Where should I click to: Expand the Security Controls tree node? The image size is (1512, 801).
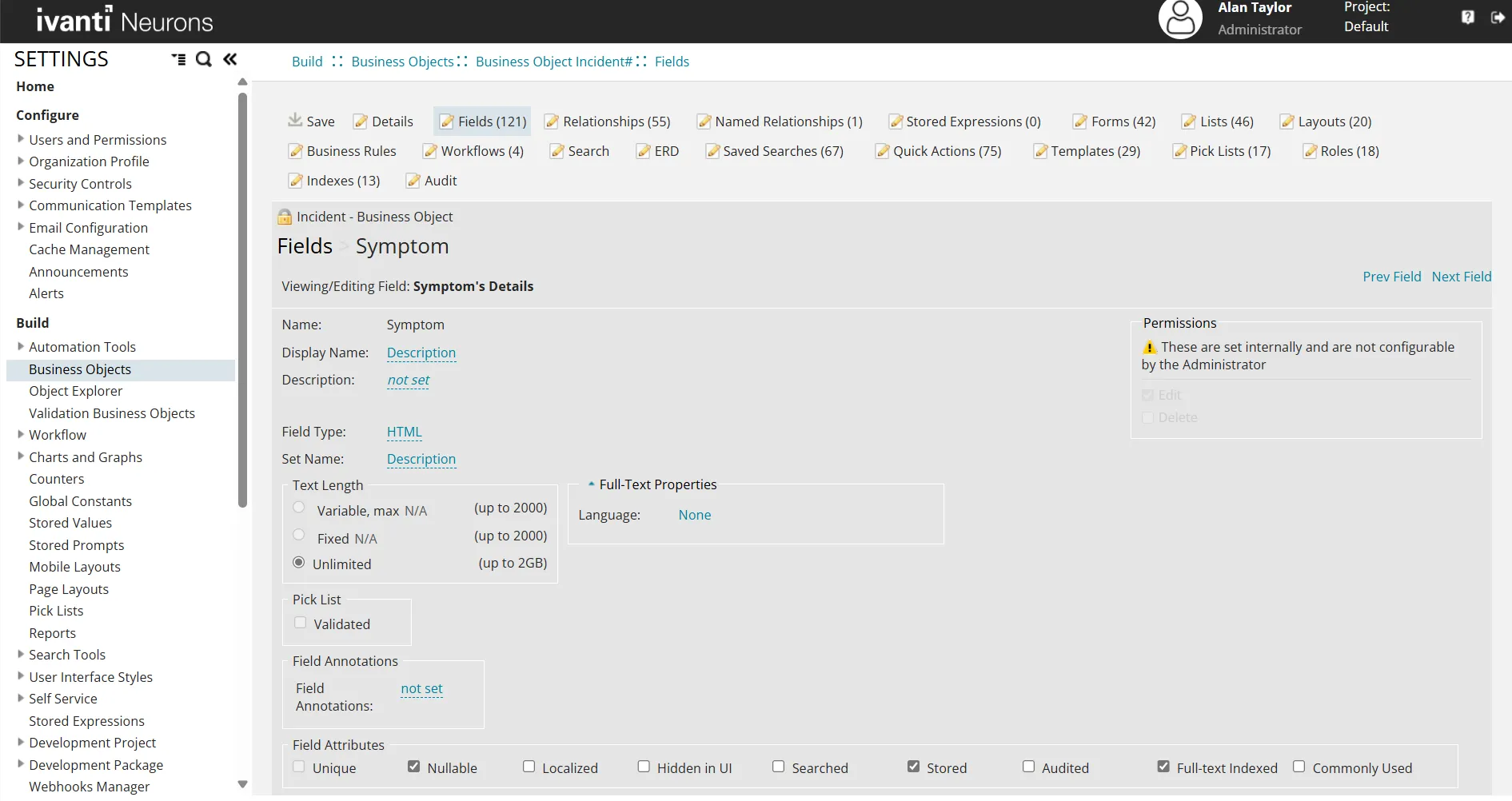21,183
